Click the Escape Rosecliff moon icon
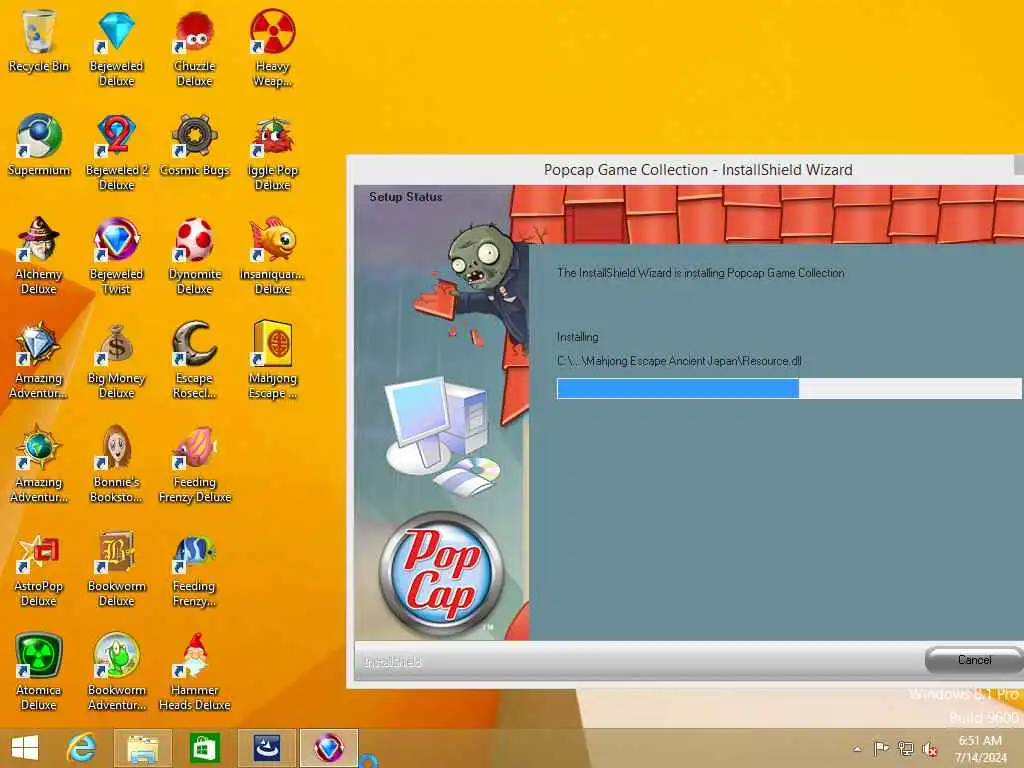 195,359
